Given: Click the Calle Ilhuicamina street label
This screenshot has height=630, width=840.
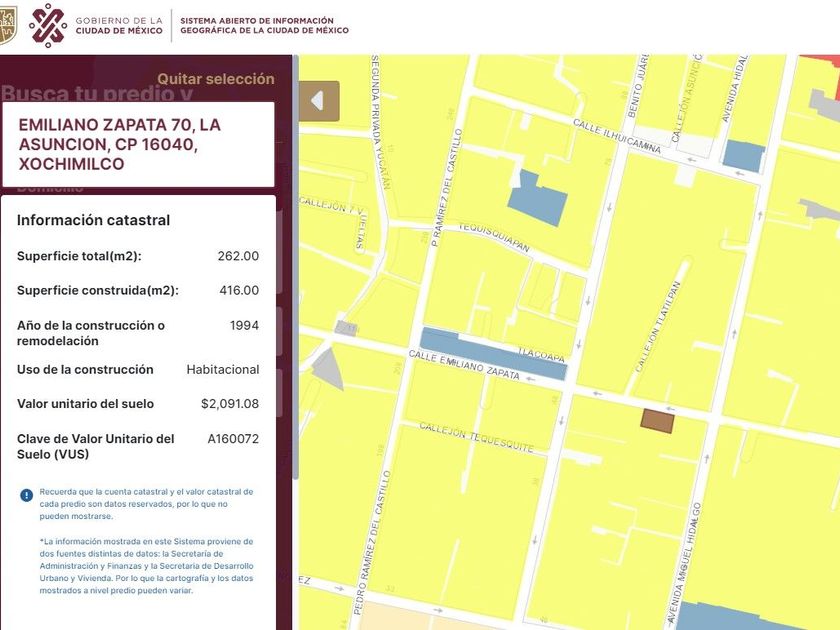Looking at the screenshot, I should (617, 136).
